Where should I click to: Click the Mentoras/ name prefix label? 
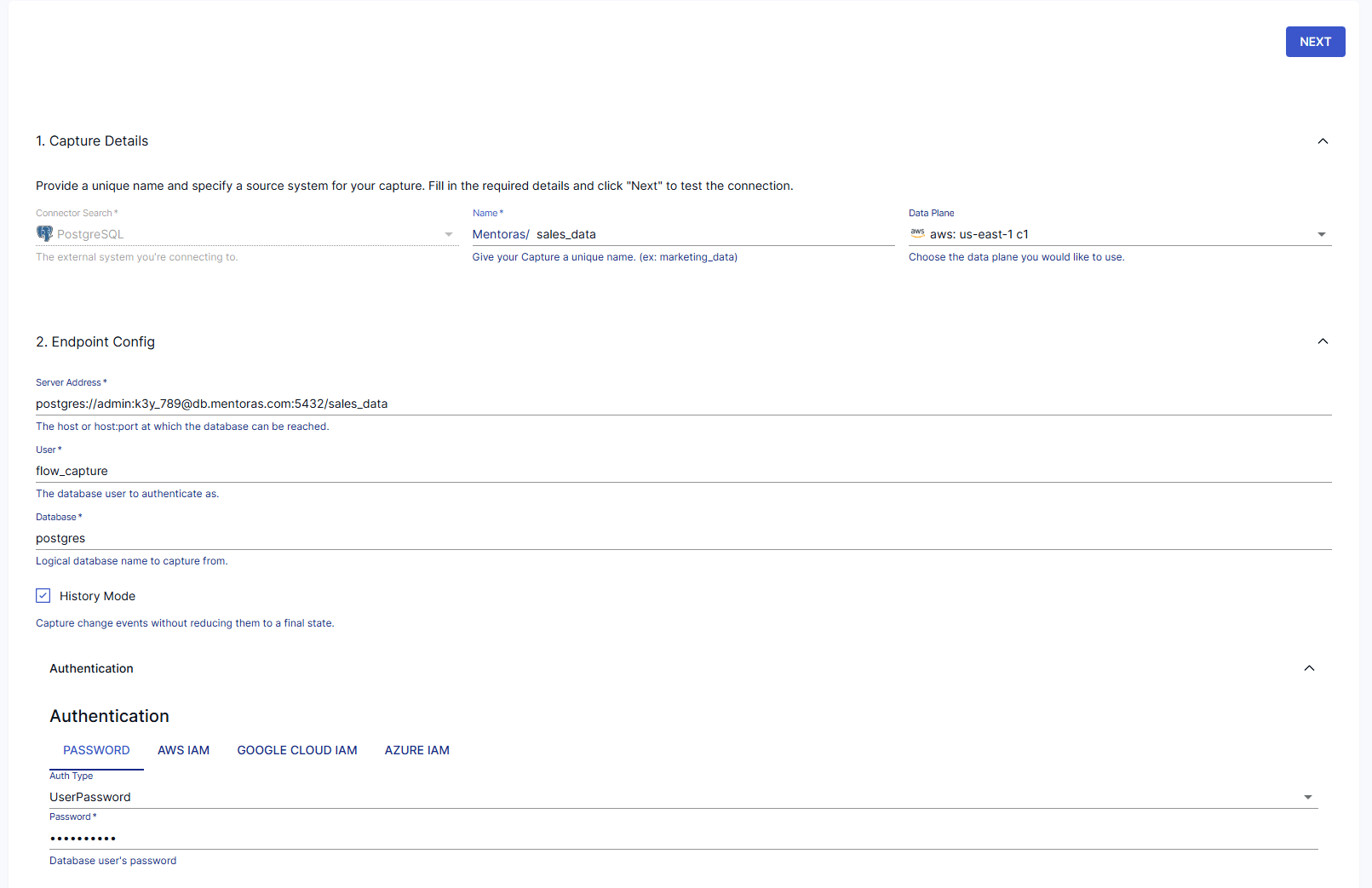500,234
